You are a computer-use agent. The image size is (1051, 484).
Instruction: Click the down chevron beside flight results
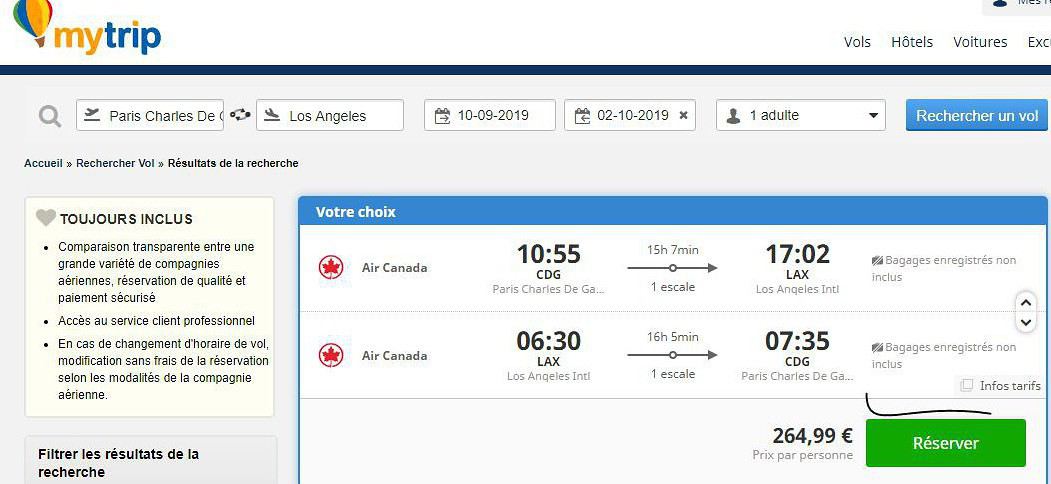pyautogui.click(x=1025, y=322)
